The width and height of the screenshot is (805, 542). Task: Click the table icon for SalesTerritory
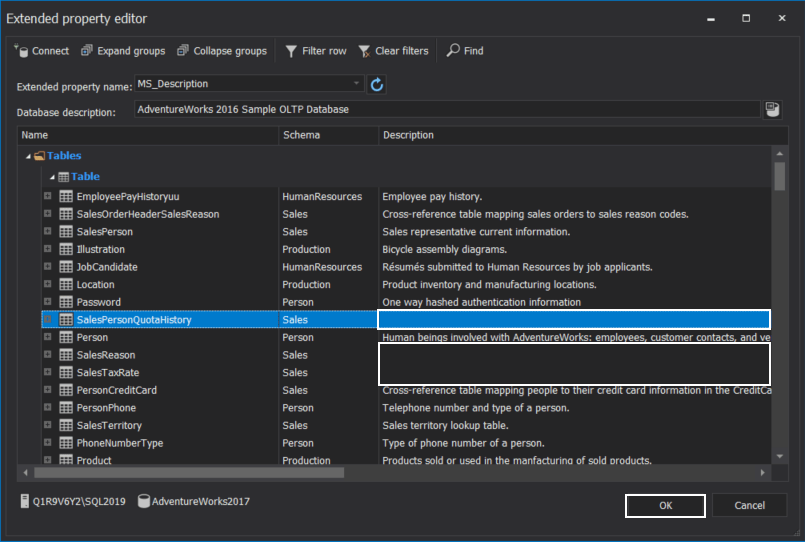point(66,425)
